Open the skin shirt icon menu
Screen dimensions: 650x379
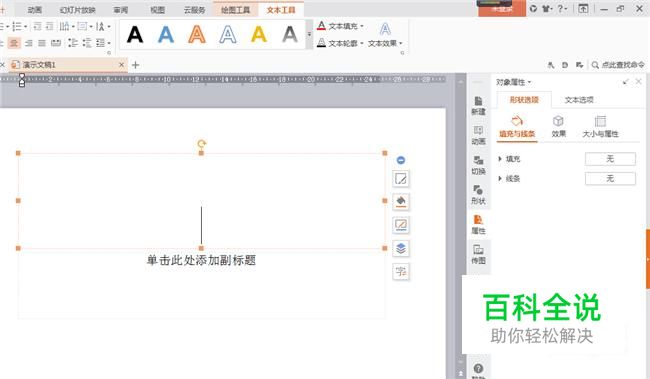click(547, 8)
